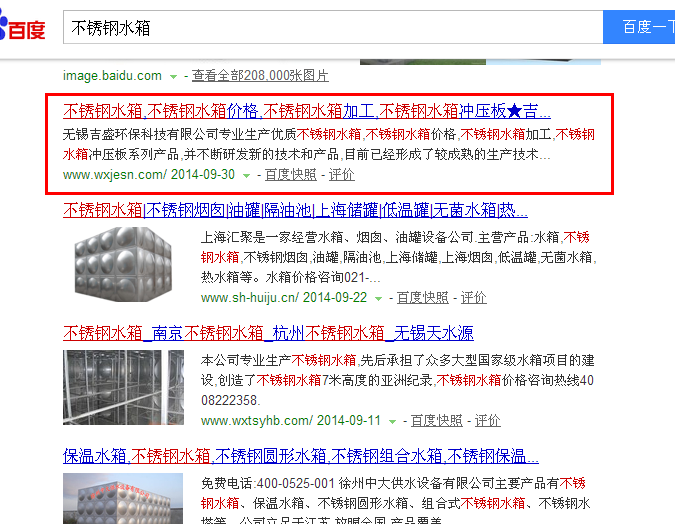Click 评价 for www.sh-huiju.cn result

pyautogui.click(x=474, y=298)
